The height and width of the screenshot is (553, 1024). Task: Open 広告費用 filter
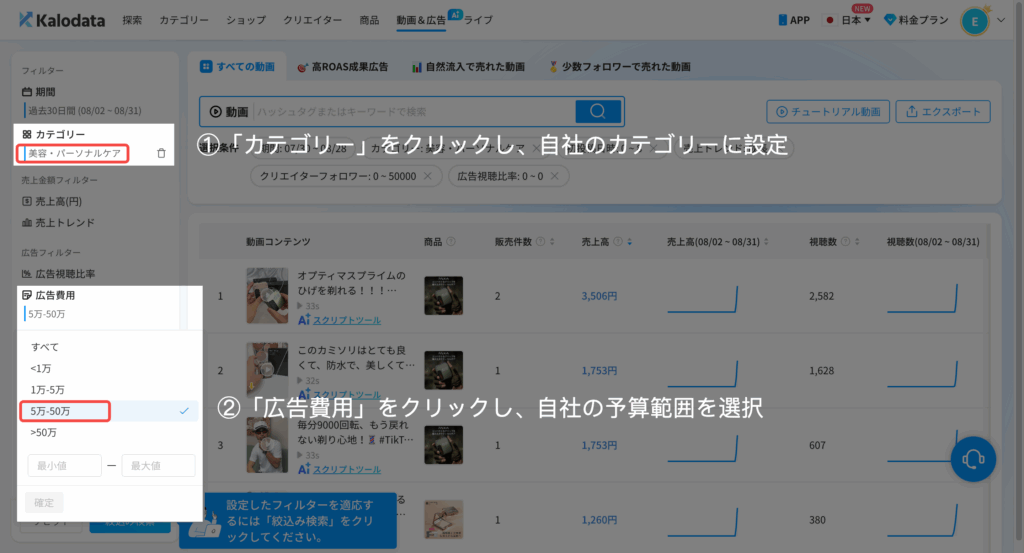click(48, 295)
